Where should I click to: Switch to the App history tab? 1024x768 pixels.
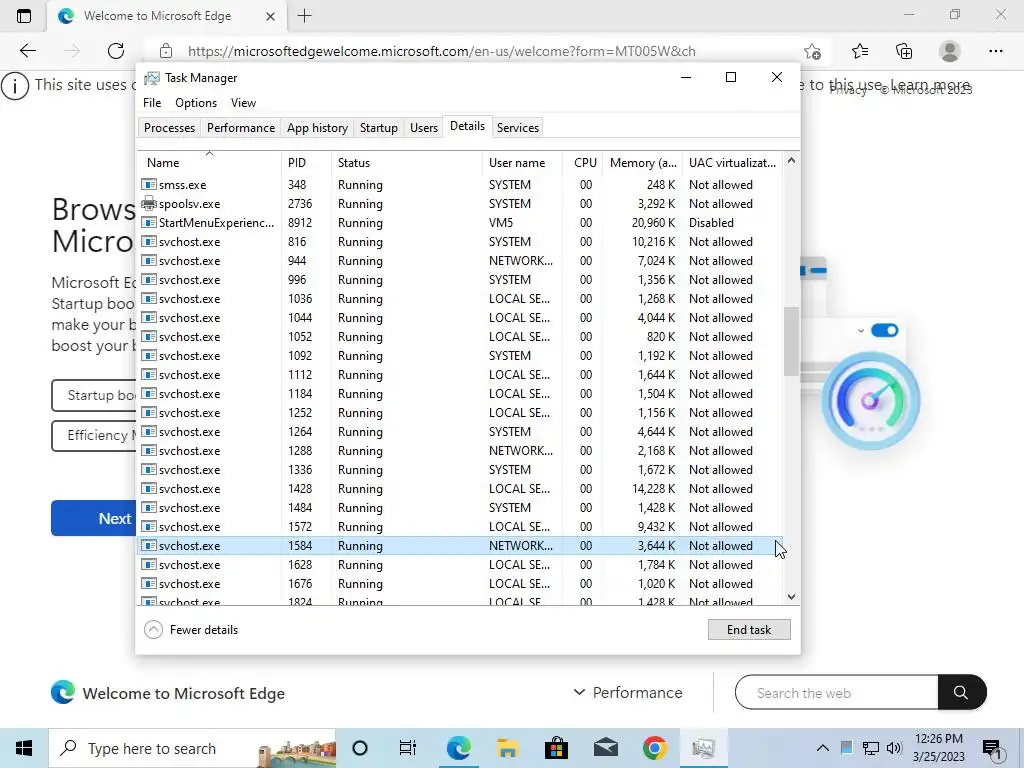(x=317, y=127)
